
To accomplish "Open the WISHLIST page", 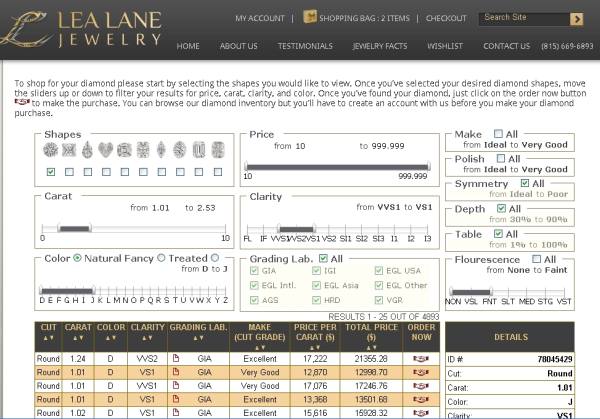I will 445,46.
